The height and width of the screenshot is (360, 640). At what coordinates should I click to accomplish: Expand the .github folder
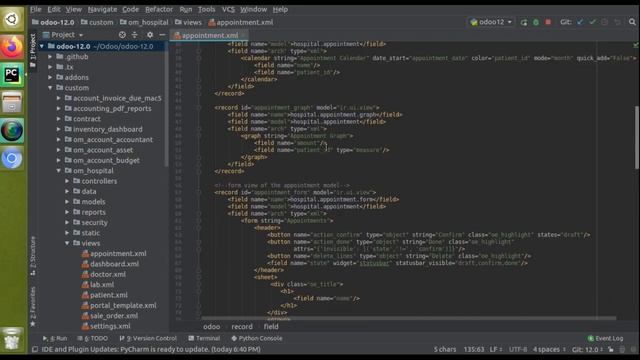50,57
